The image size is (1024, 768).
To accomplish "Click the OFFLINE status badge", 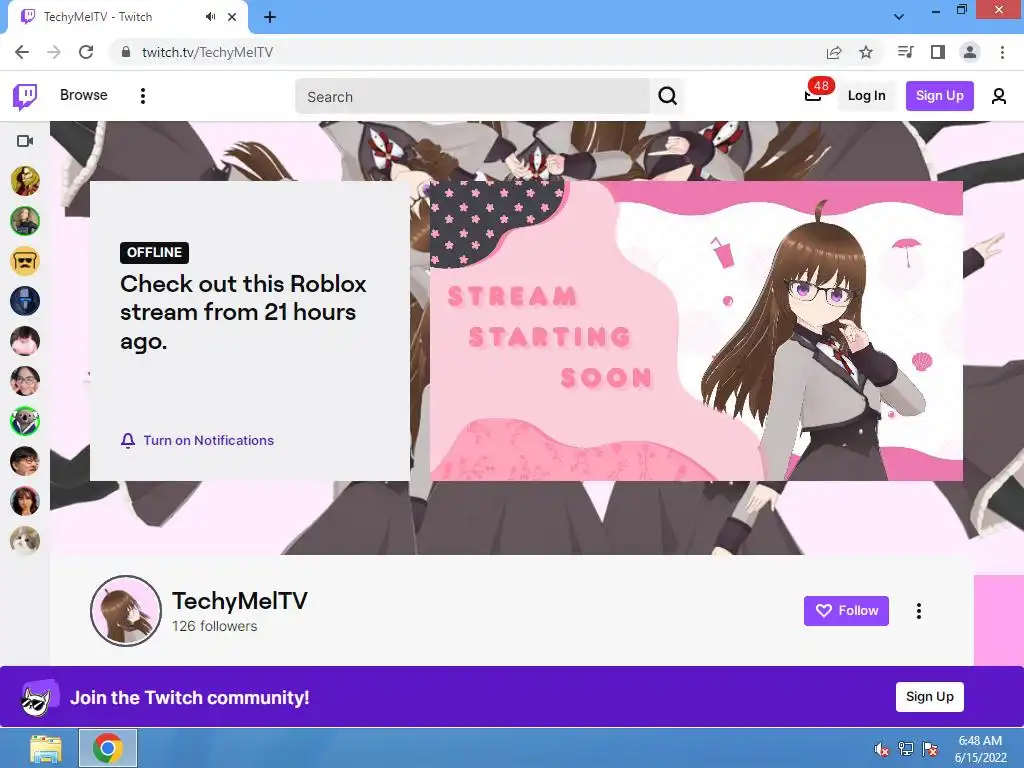I will pos(154,253).
